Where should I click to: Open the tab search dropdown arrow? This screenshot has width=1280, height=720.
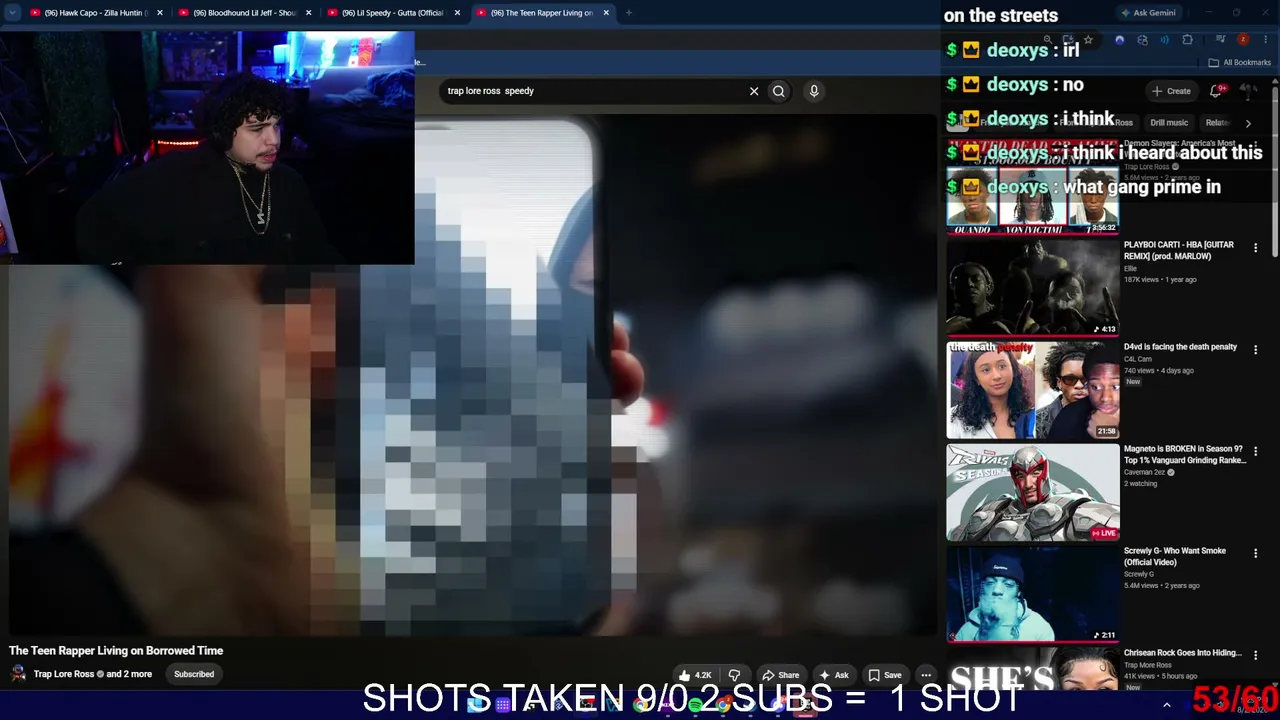(x=12, y=13)
